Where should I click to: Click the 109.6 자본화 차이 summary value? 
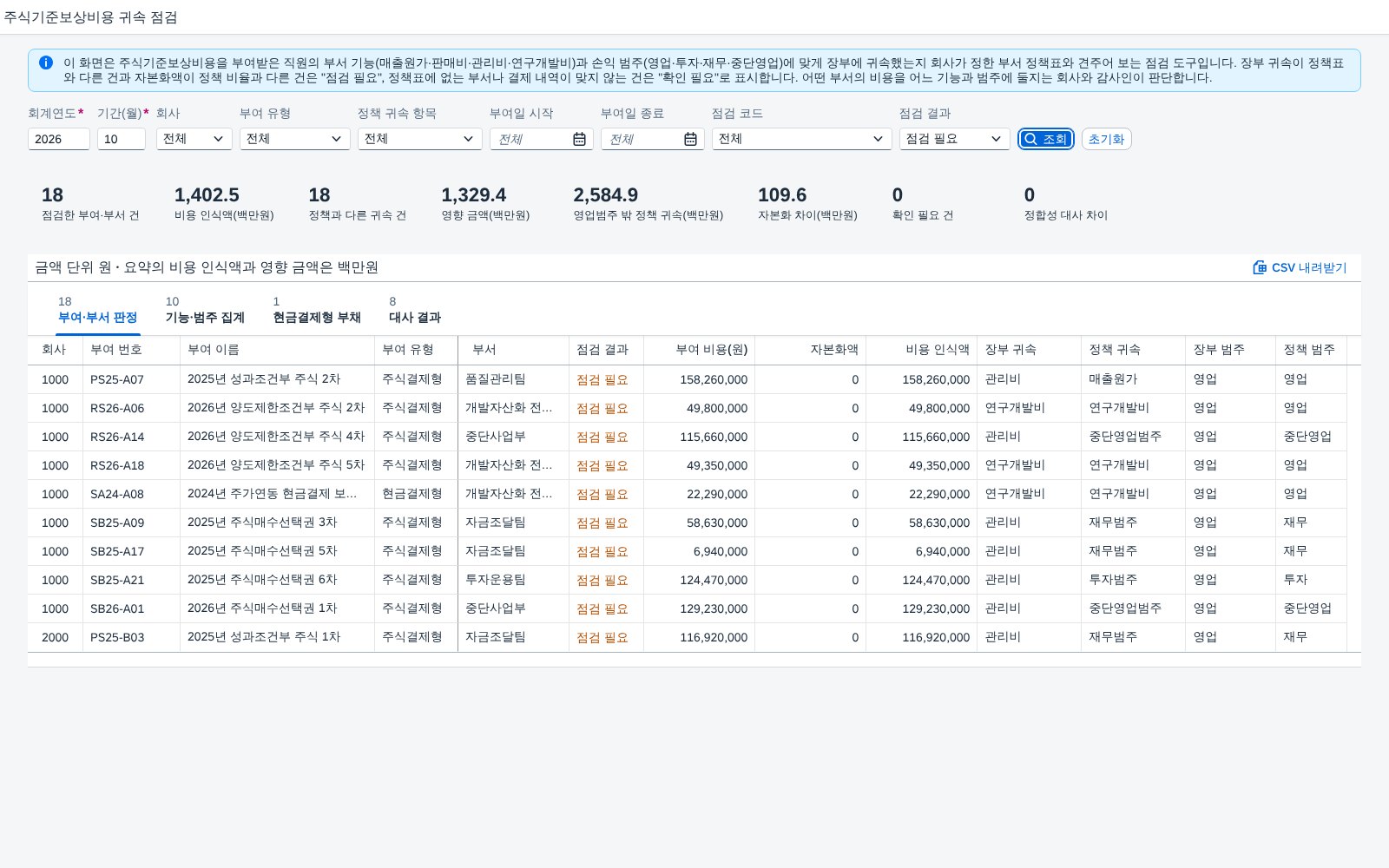pyautogui.click(x=782, y=195)
